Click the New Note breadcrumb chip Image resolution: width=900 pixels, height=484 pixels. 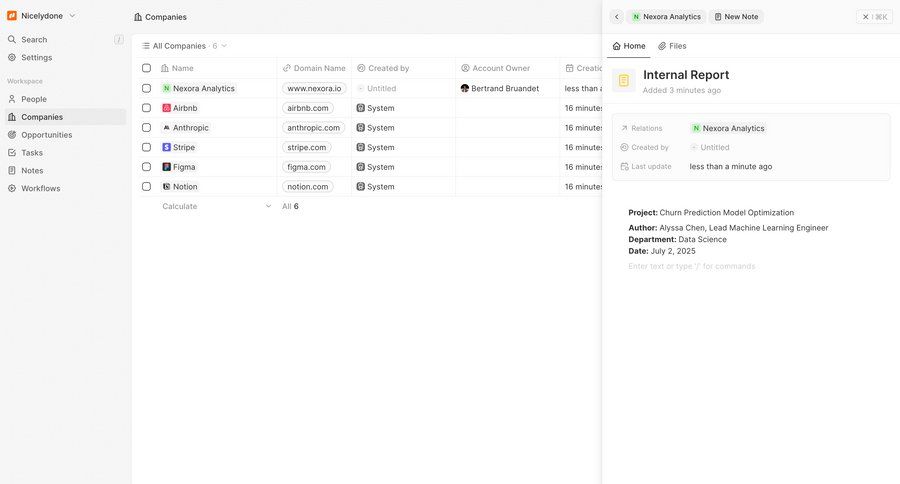[x=736, y=17]
